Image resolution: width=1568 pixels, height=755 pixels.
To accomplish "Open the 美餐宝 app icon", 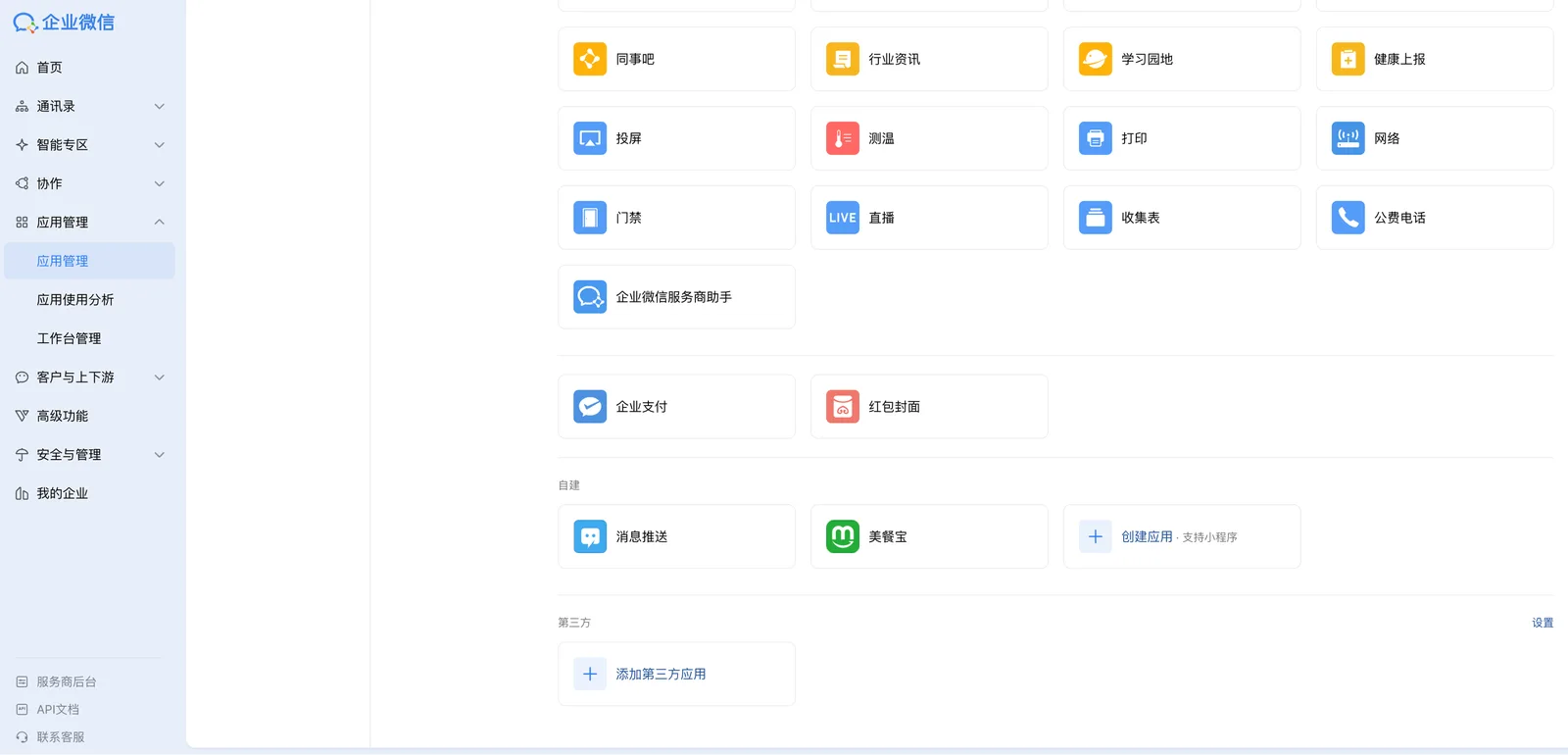I will 843,536.
